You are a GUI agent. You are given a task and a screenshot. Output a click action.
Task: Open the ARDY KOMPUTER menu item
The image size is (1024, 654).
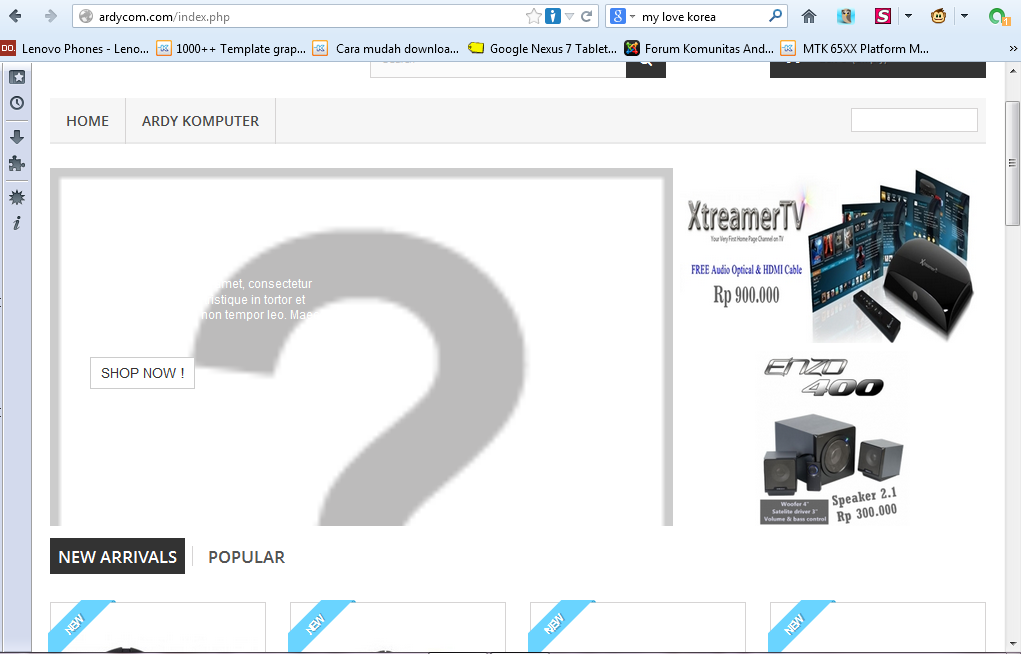[200, 120]
